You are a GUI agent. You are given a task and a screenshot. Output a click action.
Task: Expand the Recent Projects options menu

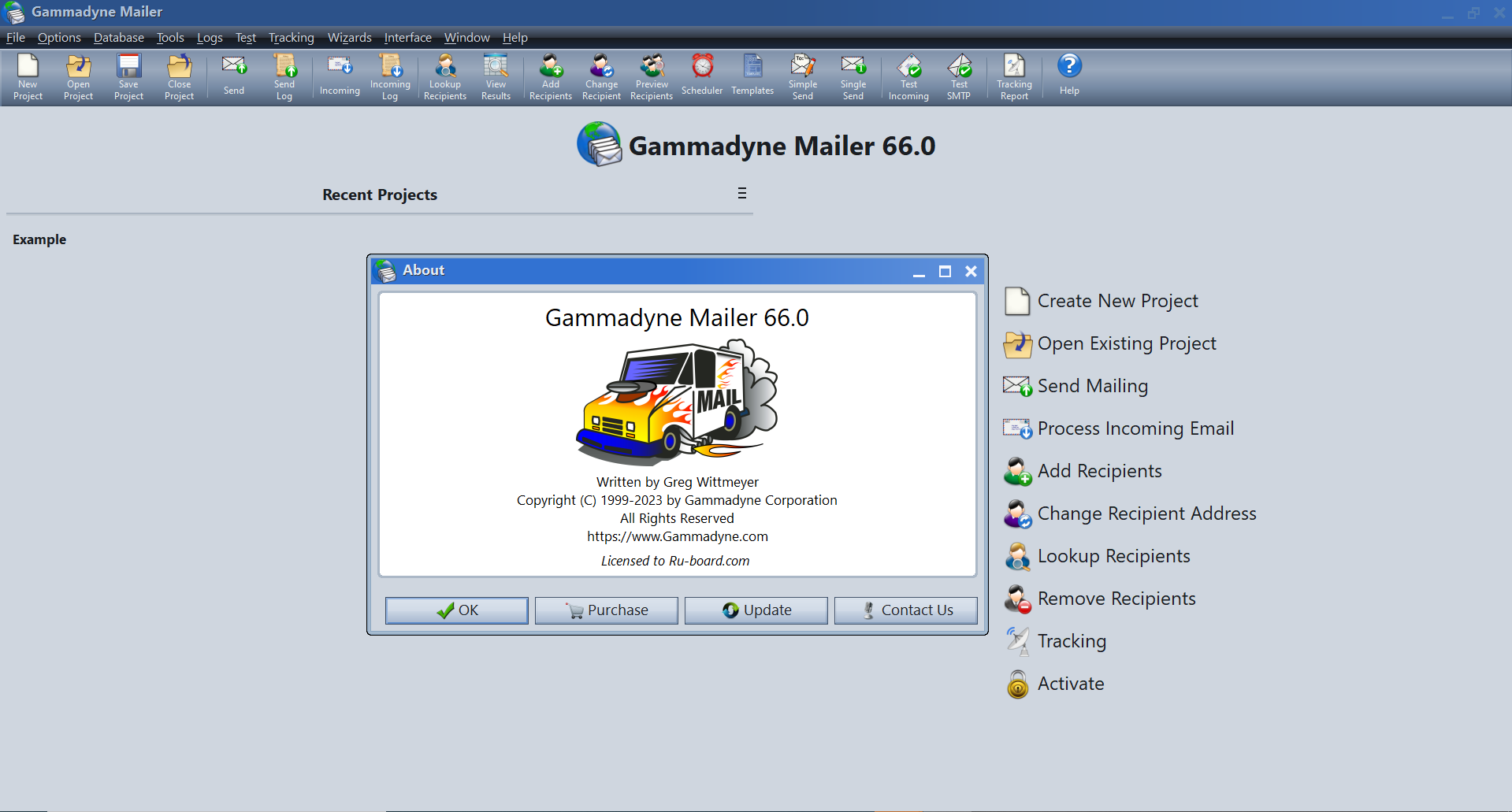741,194
